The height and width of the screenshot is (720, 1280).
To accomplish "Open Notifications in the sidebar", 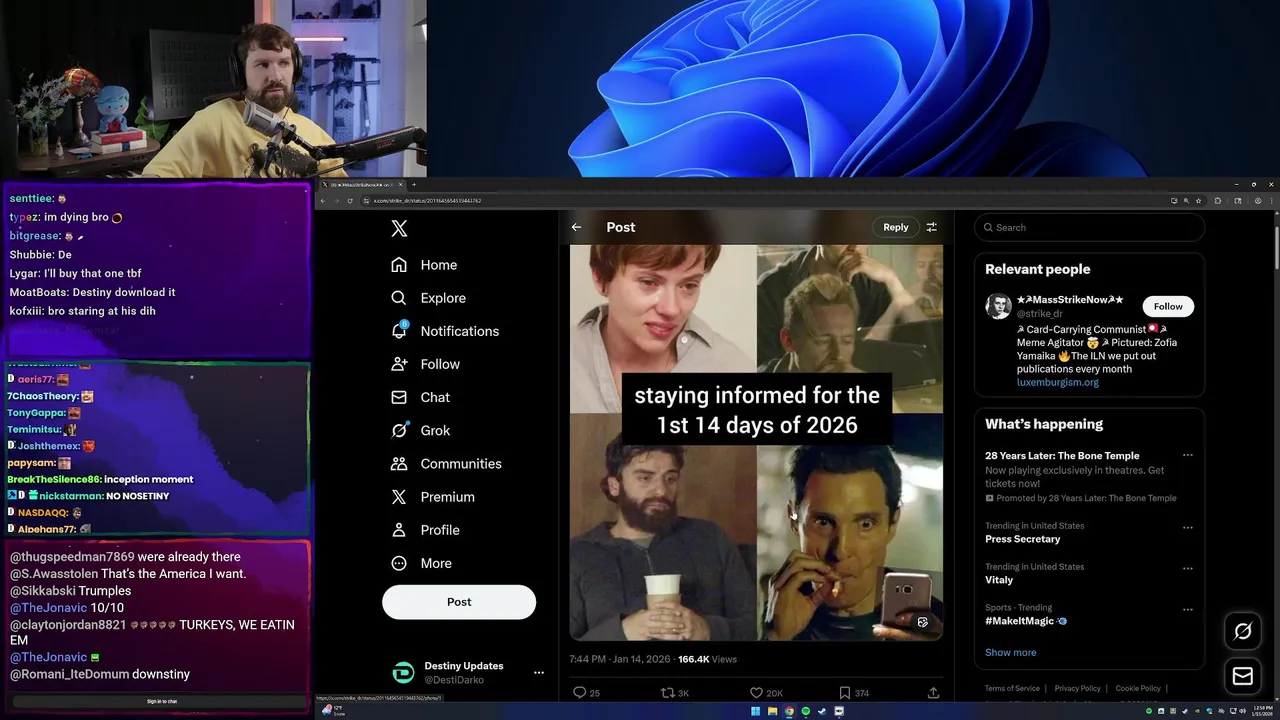I will point(445,331).
